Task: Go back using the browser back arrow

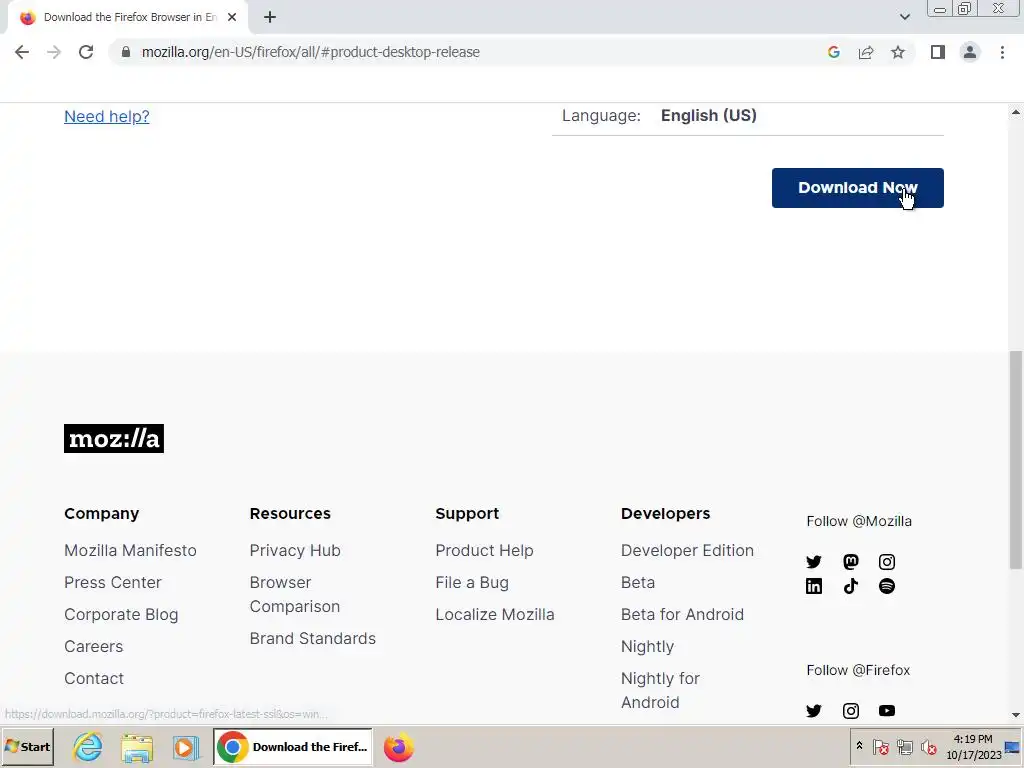Action: (22, 52)
